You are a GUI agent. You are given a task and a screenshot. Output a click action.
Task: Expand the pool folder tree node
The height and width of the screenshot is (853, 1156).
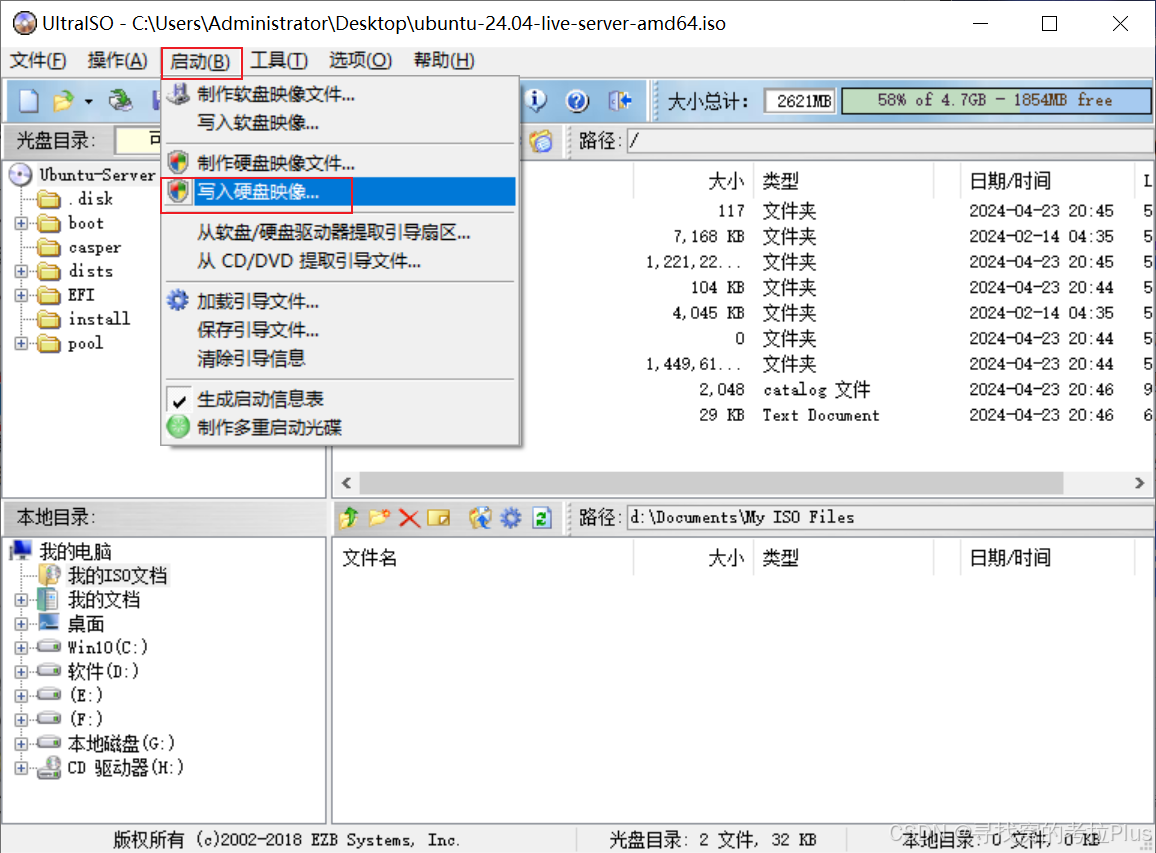tap(21, 344)
